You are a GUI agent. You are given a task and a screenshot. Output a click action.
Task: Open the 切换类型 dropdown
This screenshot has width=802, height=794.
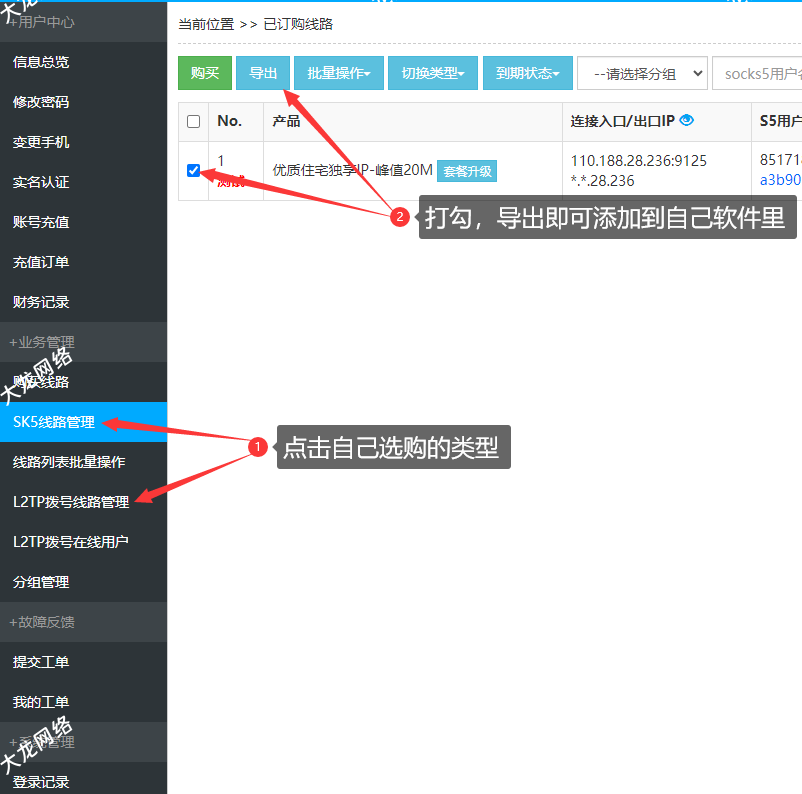(x=433, y=73)
